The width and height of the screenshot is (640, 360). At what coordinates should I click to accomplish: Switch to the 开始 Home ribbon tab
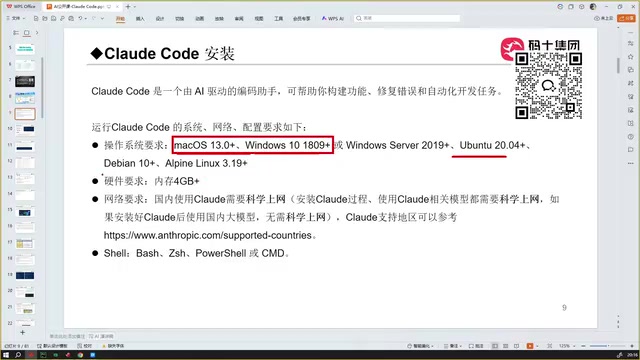(x=120, y=19)
